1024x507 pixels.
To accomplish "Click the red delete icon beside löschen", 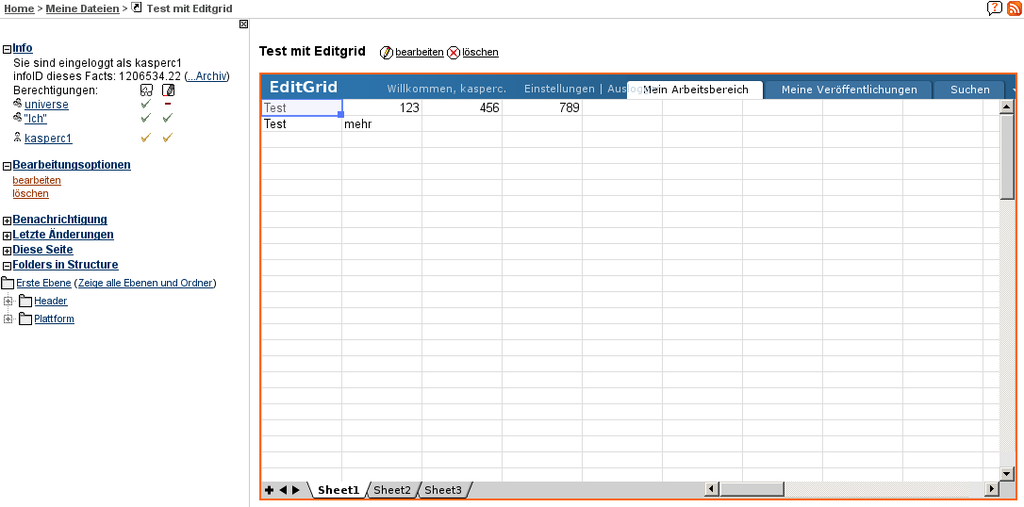I will tap(453, 52).
